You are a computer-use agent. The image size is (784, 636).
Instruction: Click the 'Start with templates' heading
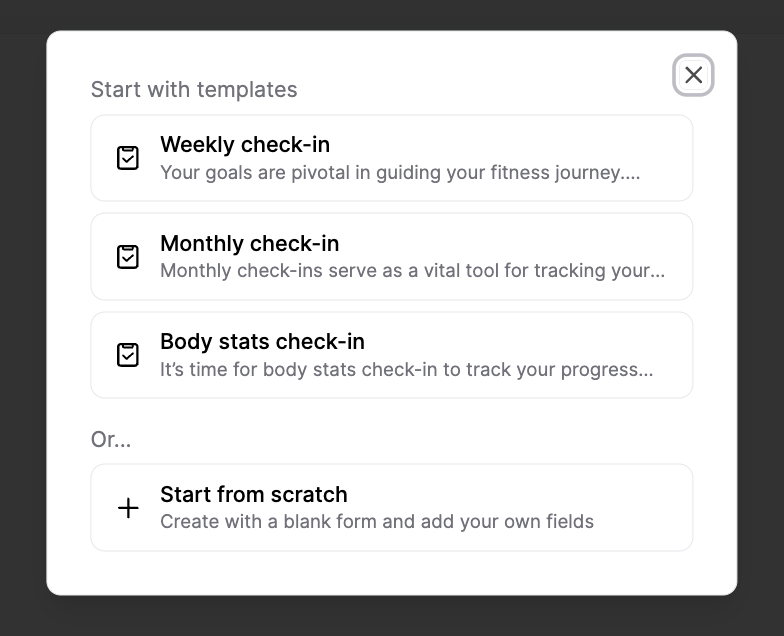(194, 89)
